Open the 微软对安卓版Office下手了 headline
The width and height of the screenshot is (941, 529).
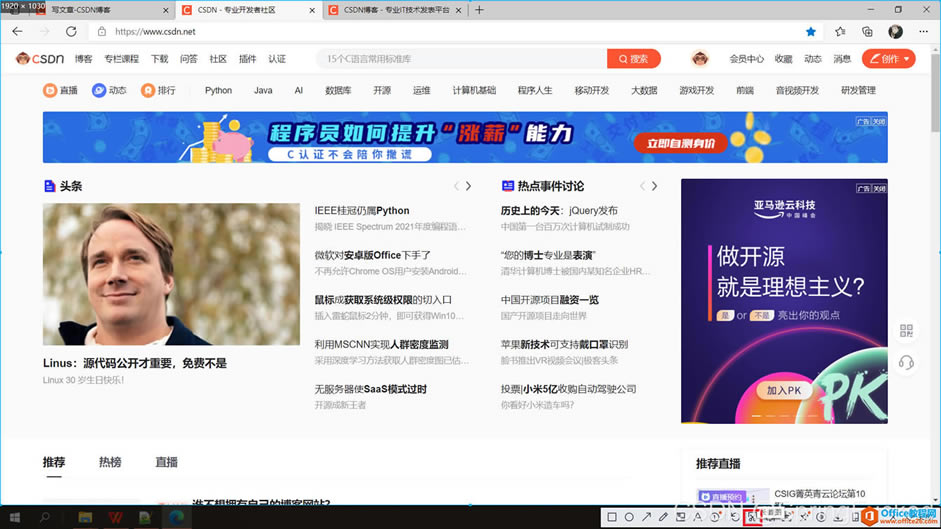click(x=373, y=255)
